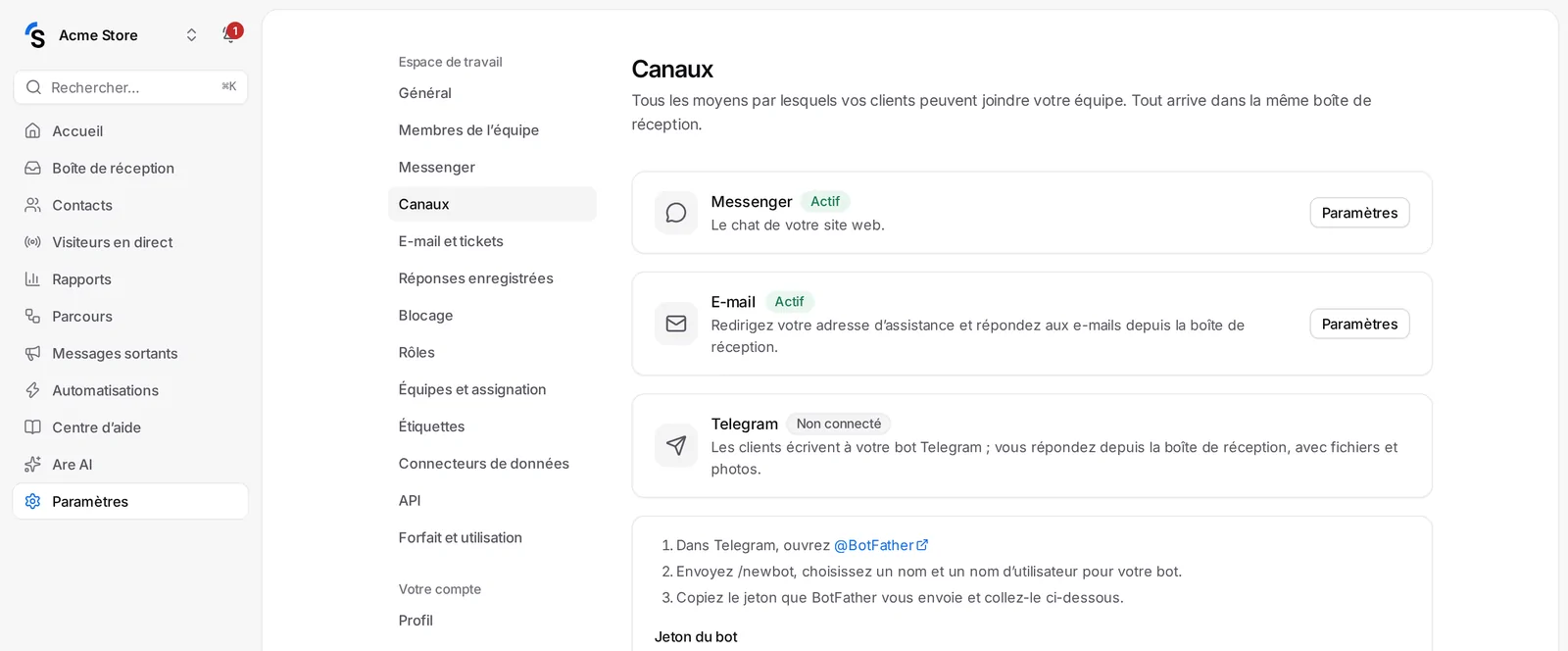The width and height of the screenshot is (1568, 651).
Task: Open Blocage settings
Action: [492, 315]
